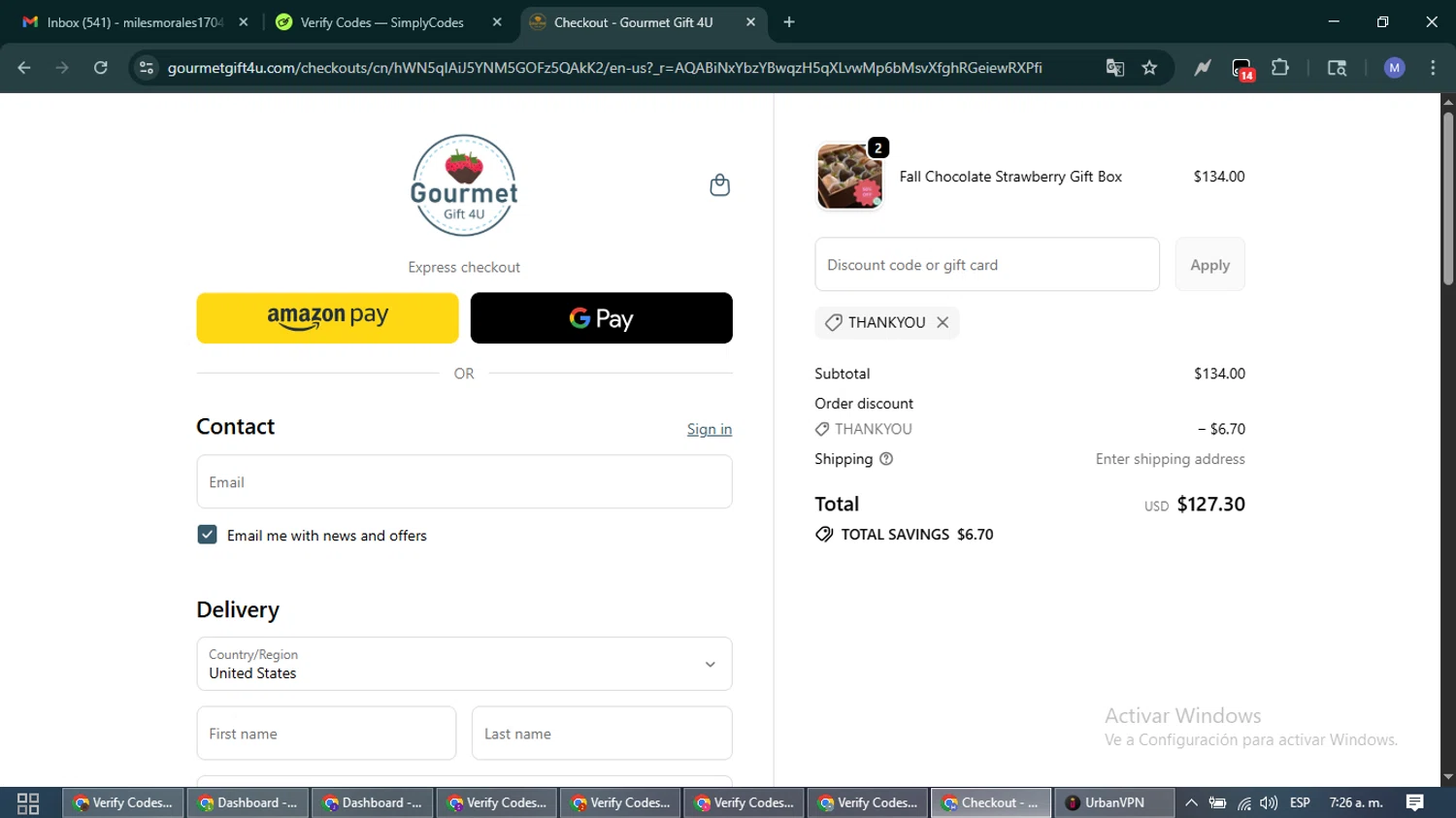This screenshot has width=1456, height=818.
Task: Click the Fall Chocolate Strawberry Gift Box name
Action: tap(1010, 177)
